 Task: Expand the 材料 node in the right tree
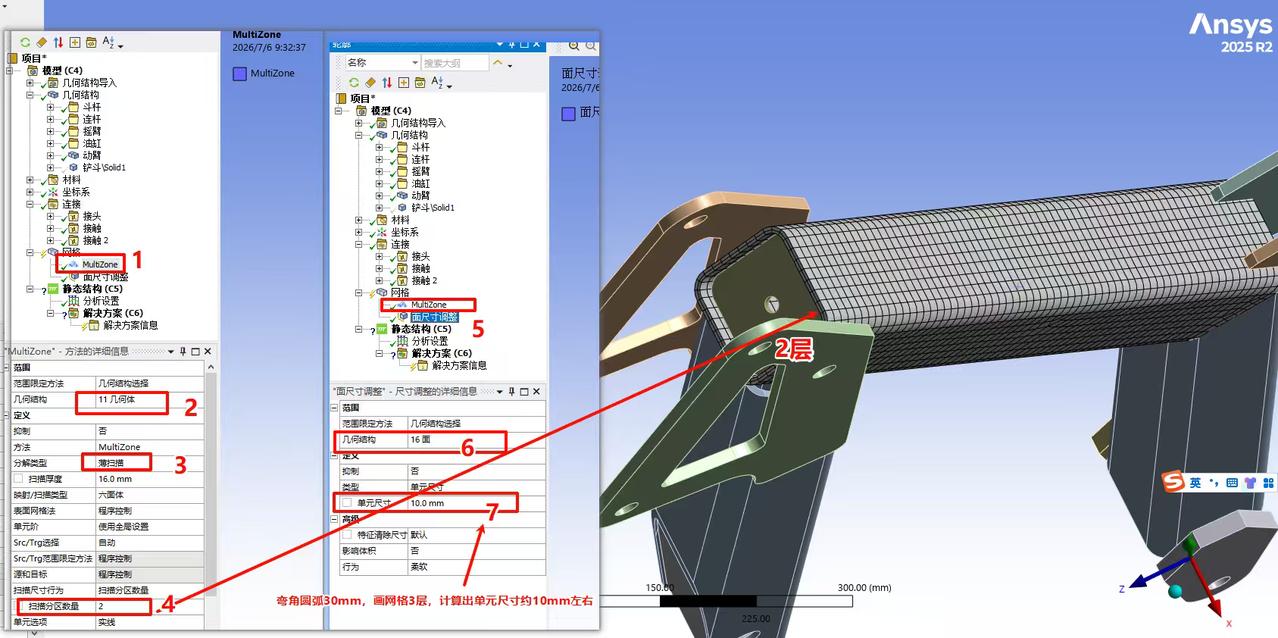tap(359, 220)
